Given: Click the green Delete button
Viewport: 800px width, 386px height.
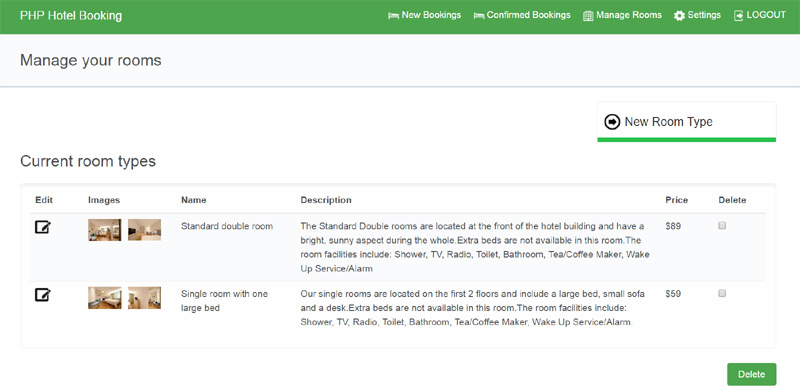Looking at the screenshot, I should click(752, 374).
